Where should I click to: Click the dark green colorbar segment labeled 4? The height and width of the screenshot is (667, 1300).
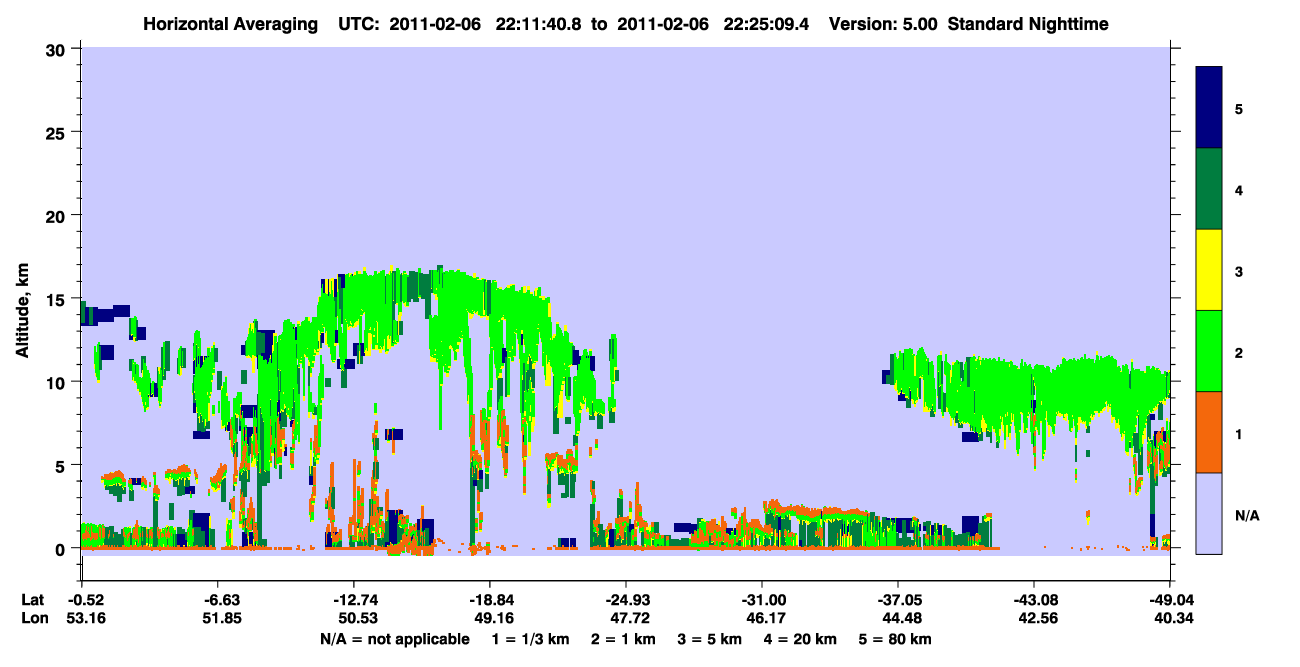tap(1209, 189)
